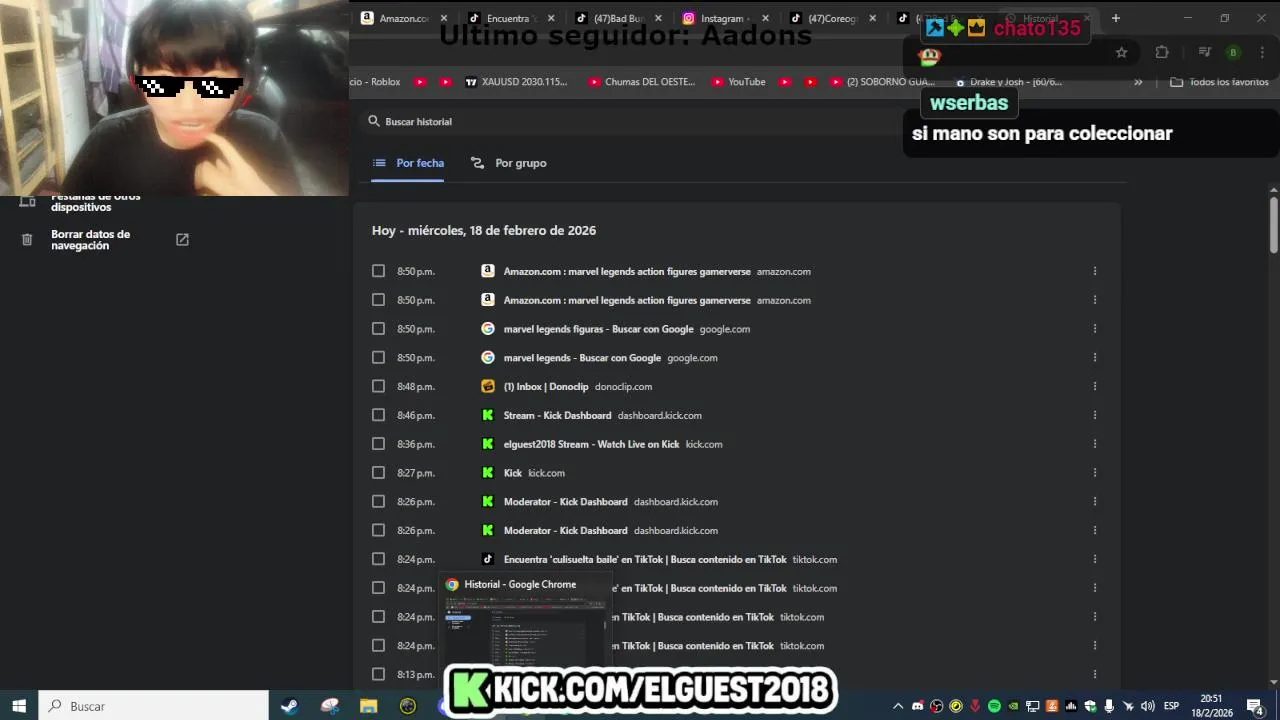Close the Amazon.com tab

coord(444,18)
